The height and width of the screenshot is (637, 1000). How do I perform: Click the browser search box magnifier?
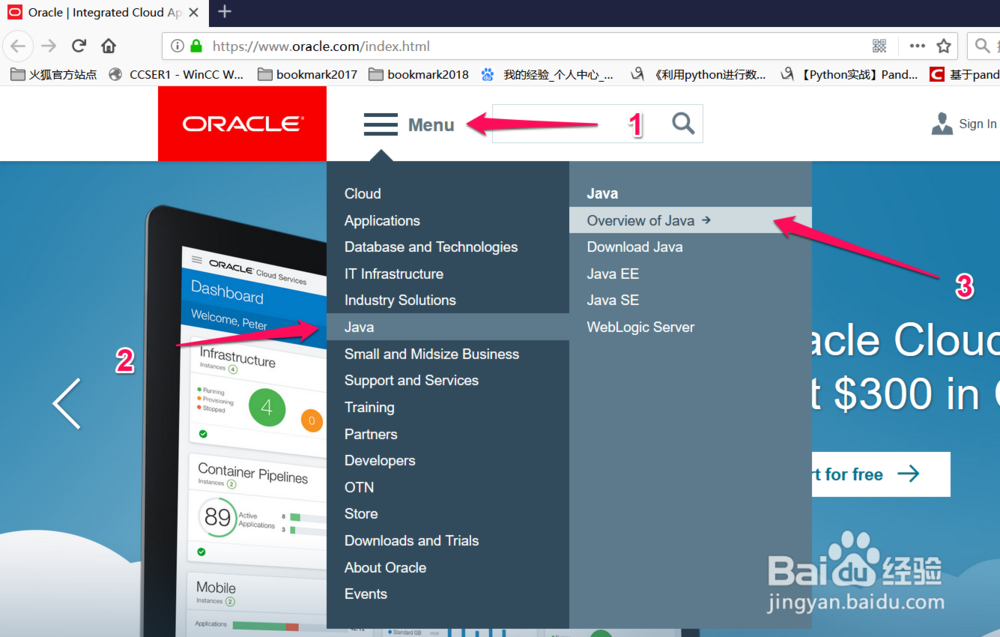[x=982, y=46]
